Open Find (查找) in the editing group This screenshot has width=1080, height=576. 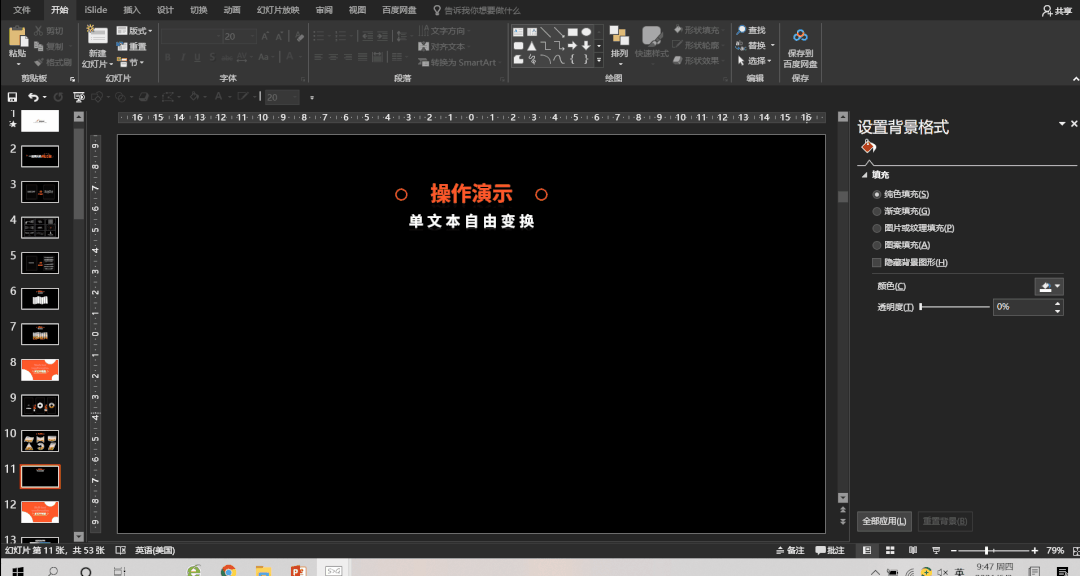[x=750, y=31]
